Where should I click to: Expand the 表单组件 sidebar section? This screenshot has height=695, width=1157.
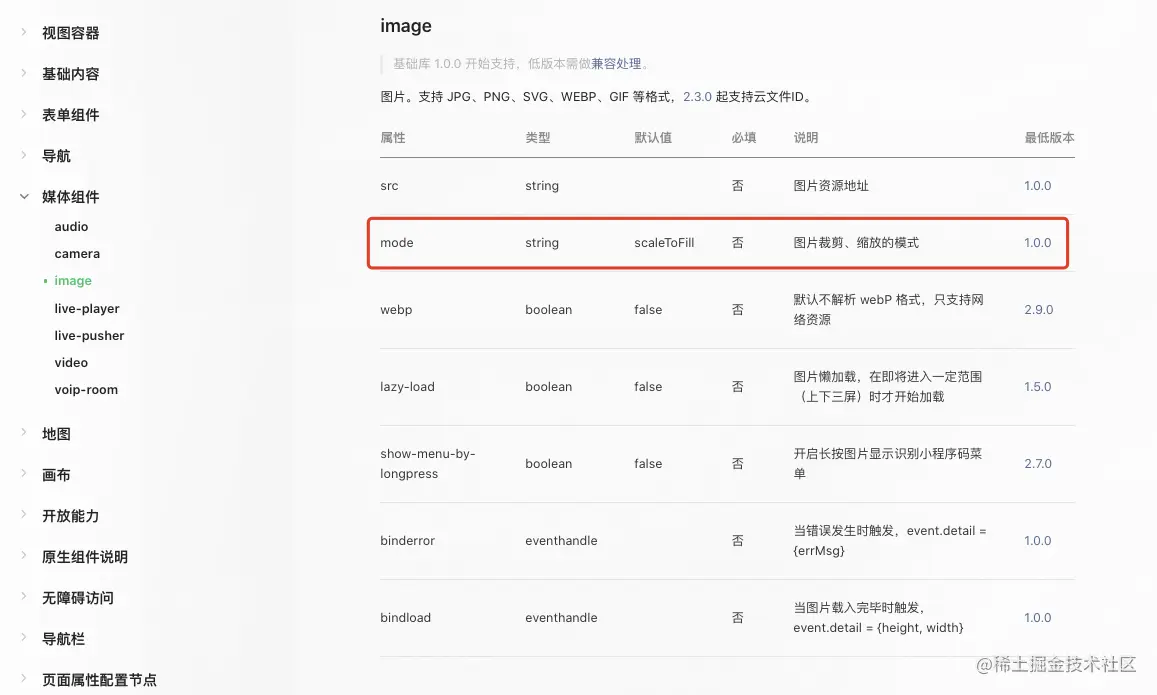click(x=70, y=115)
